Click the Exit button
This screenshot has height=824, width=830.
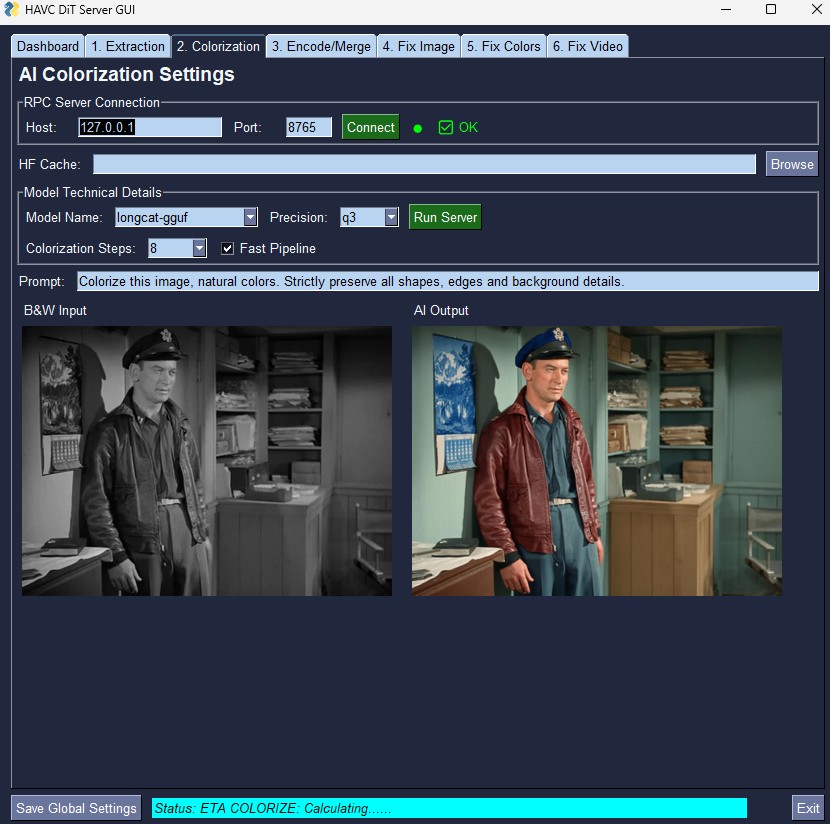808,808
